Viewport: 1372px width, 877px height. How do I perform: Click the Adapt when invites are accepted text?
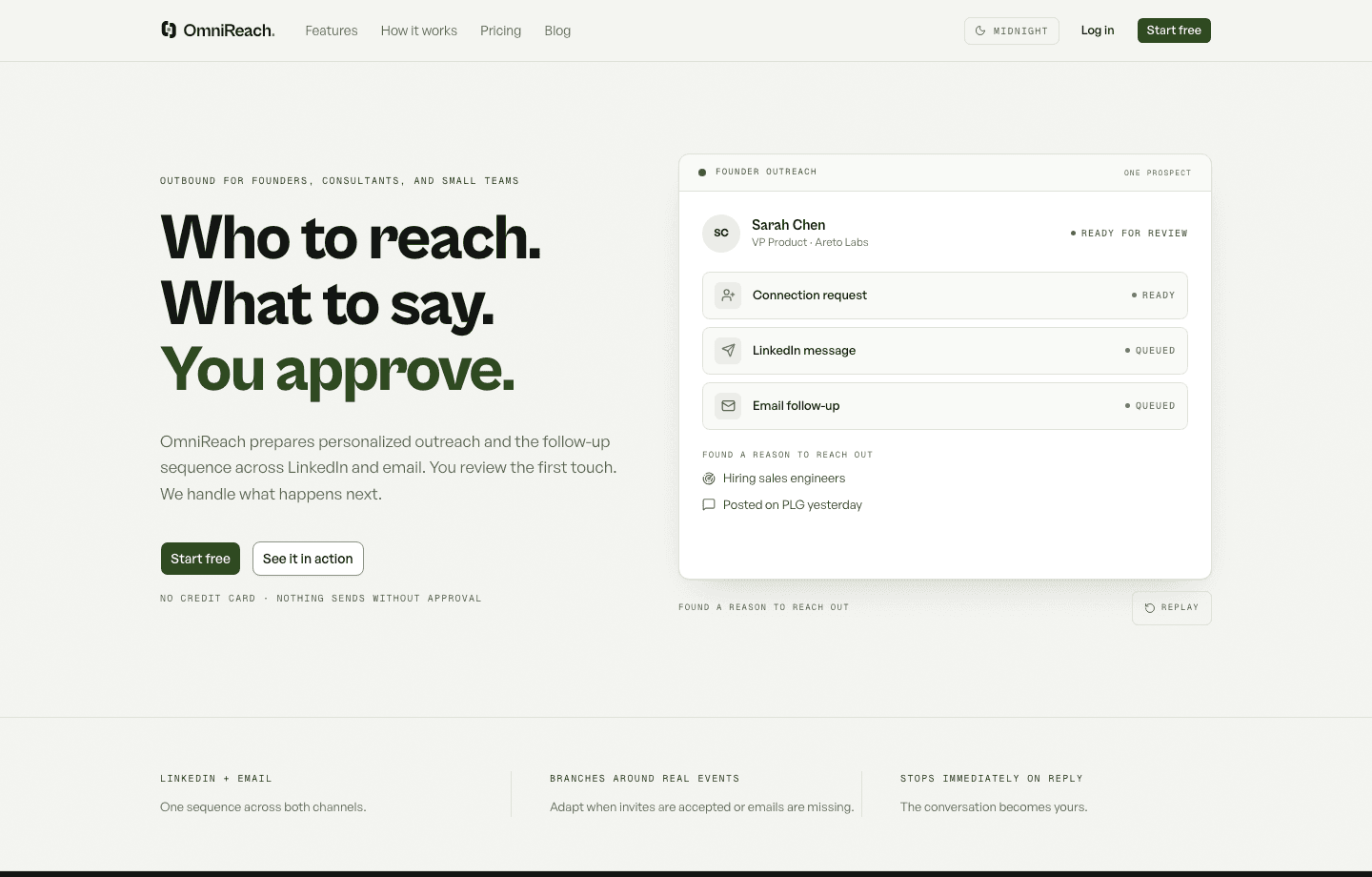click(702, 807)
